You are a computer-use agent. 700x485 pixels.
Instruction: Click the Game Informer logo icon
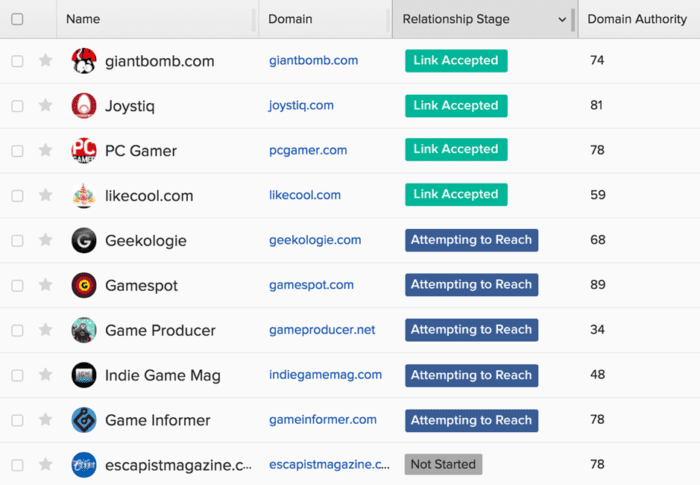(x=84, y=420)
